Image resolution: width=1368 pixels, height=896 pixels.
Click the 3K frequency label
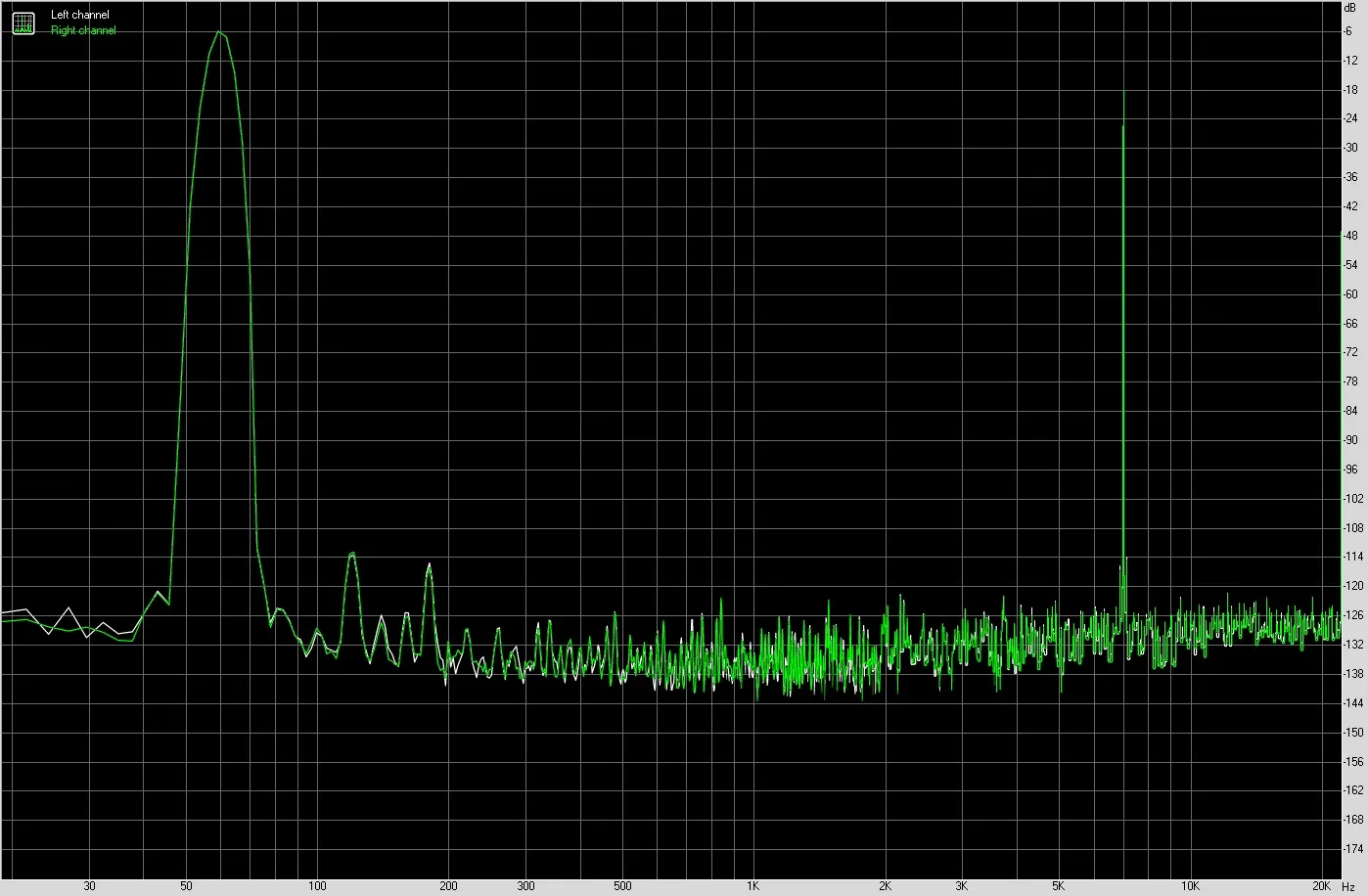[962, 886]
